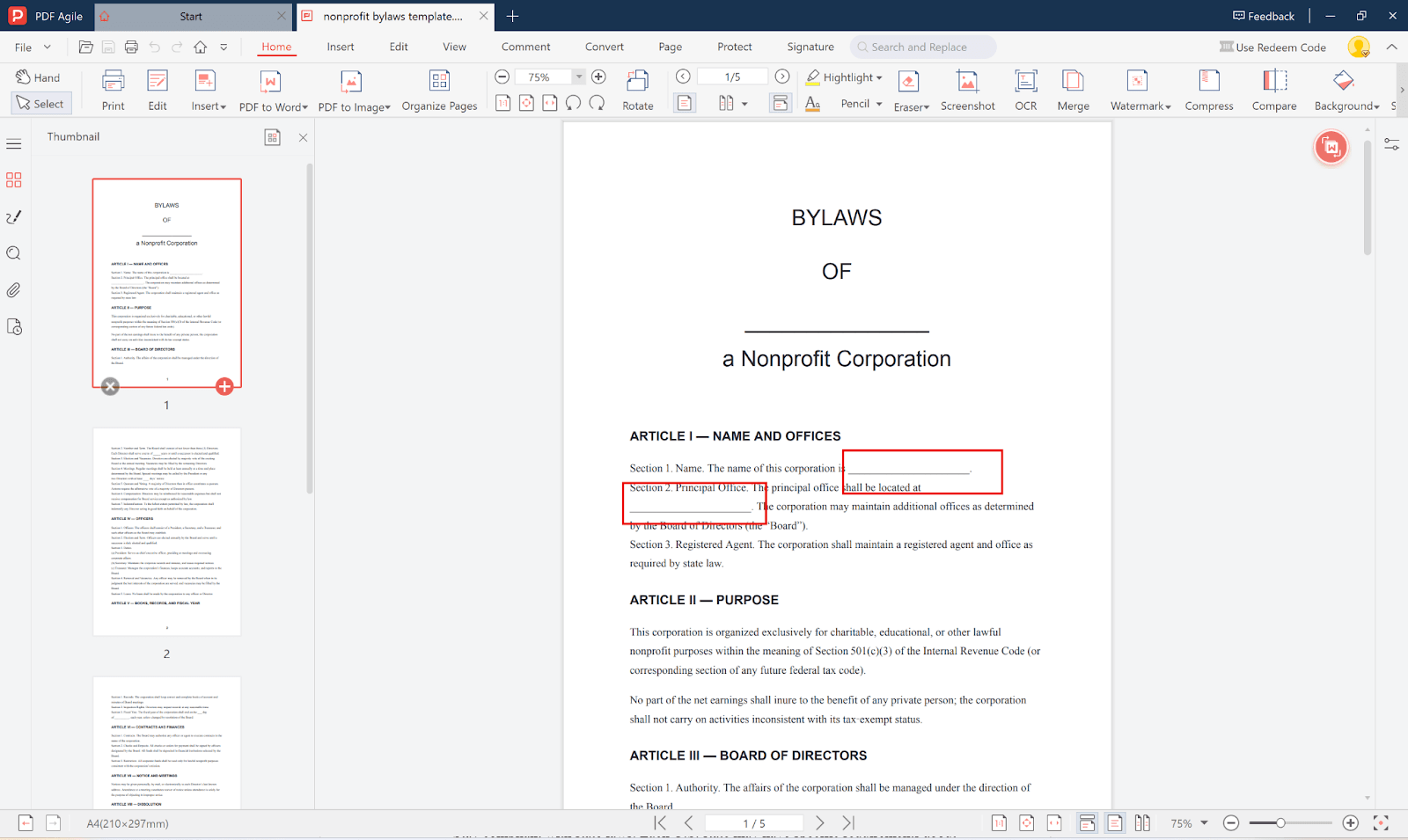Toggle the thumbnail sidebar panel icon
The width and height of the screenshot is (1408, 840).
(x=14, y=179)
